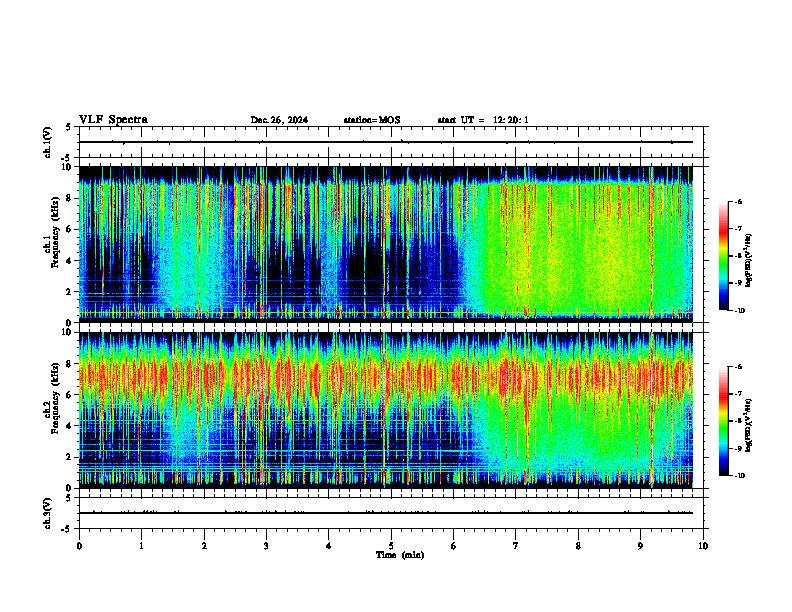Click the time axis tick label '3'

point(266,546)
